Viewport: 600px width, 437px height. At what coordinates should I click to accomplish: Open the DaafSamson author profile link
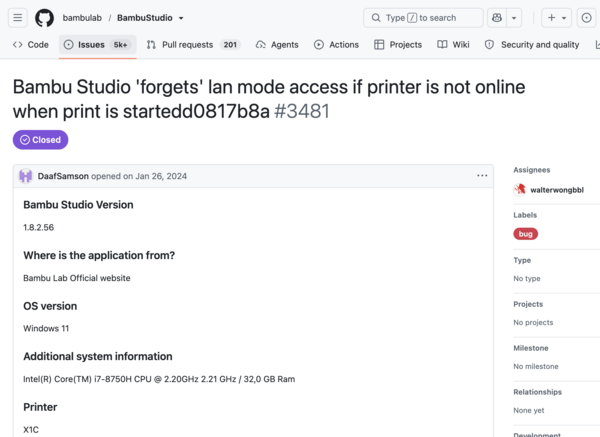(63, 176)
